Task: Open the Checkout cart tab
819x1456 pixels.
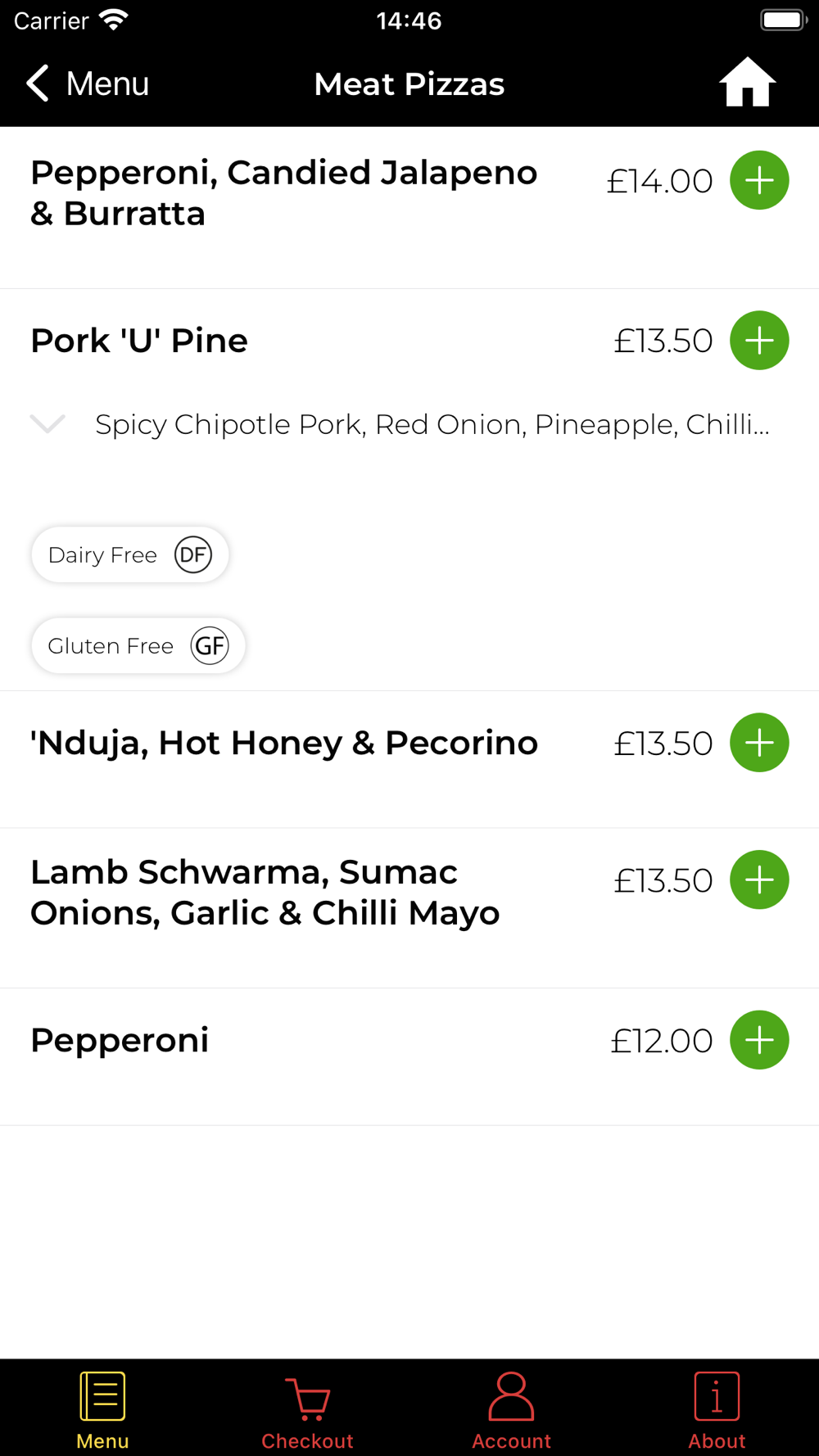Action: tap(307, 1410)
